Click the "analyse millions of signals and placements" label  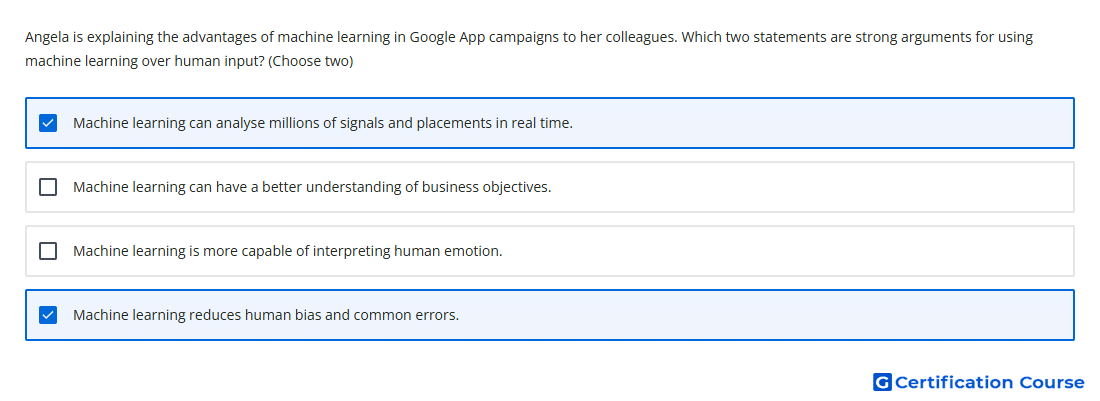tap(323, 123)
